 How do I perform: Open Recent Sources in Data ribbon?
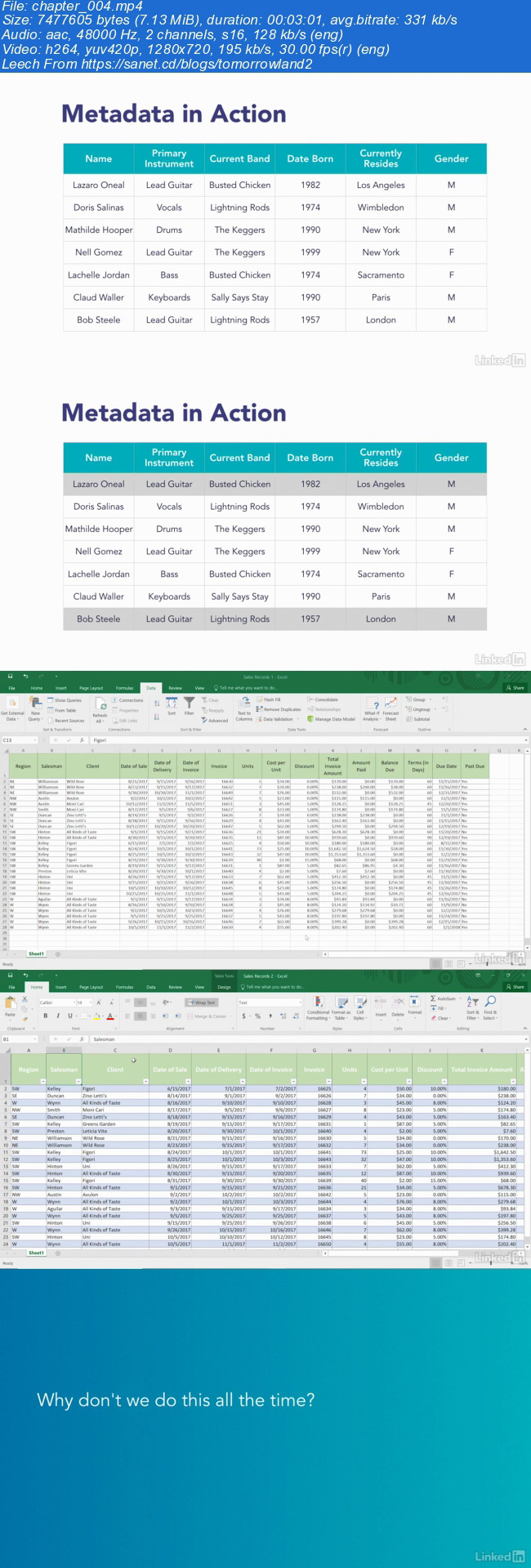66,721
